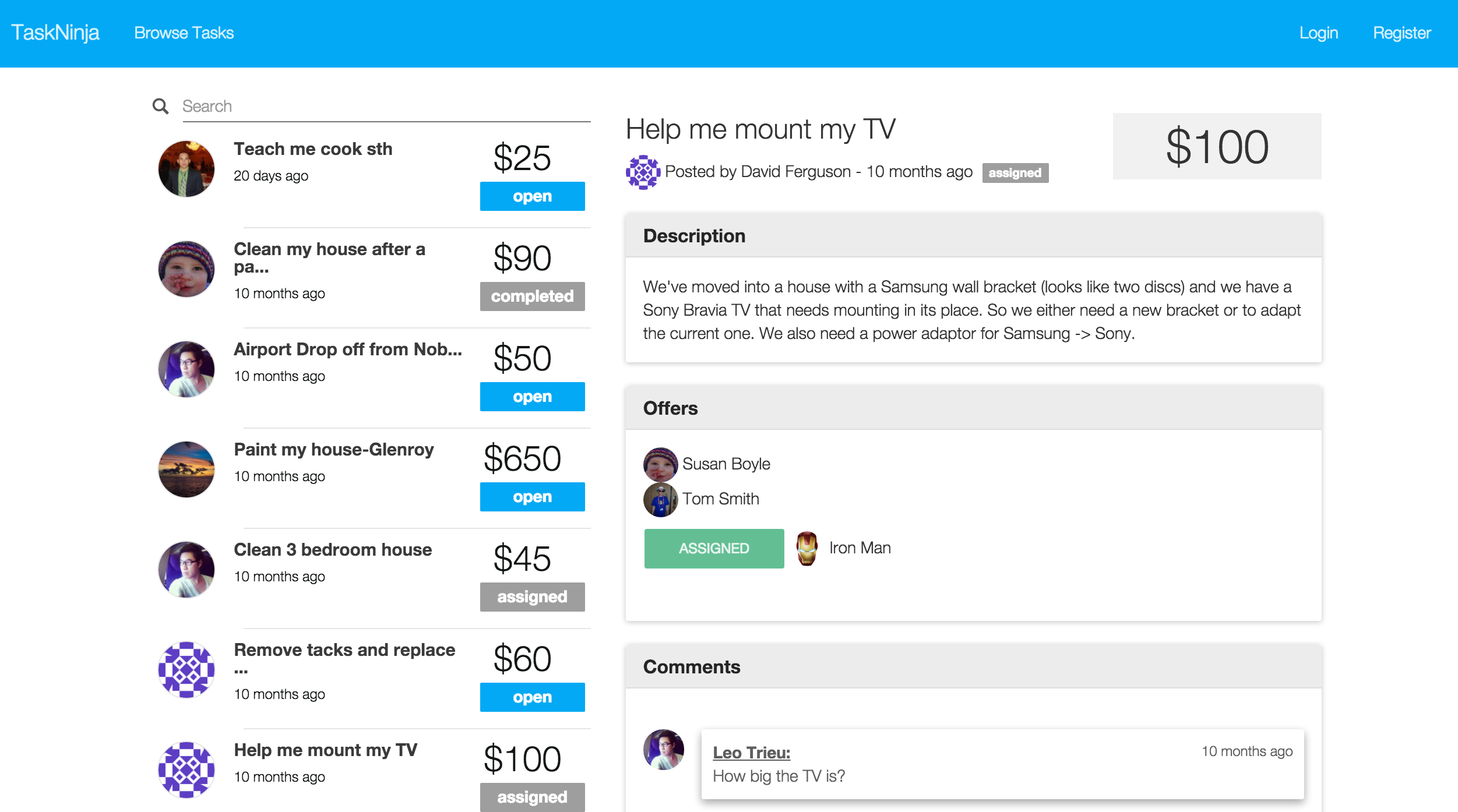The image size is (1458, 812).
Task: Click David Ferguson's purple avatar in header
Action: click(x=643, y=172)
